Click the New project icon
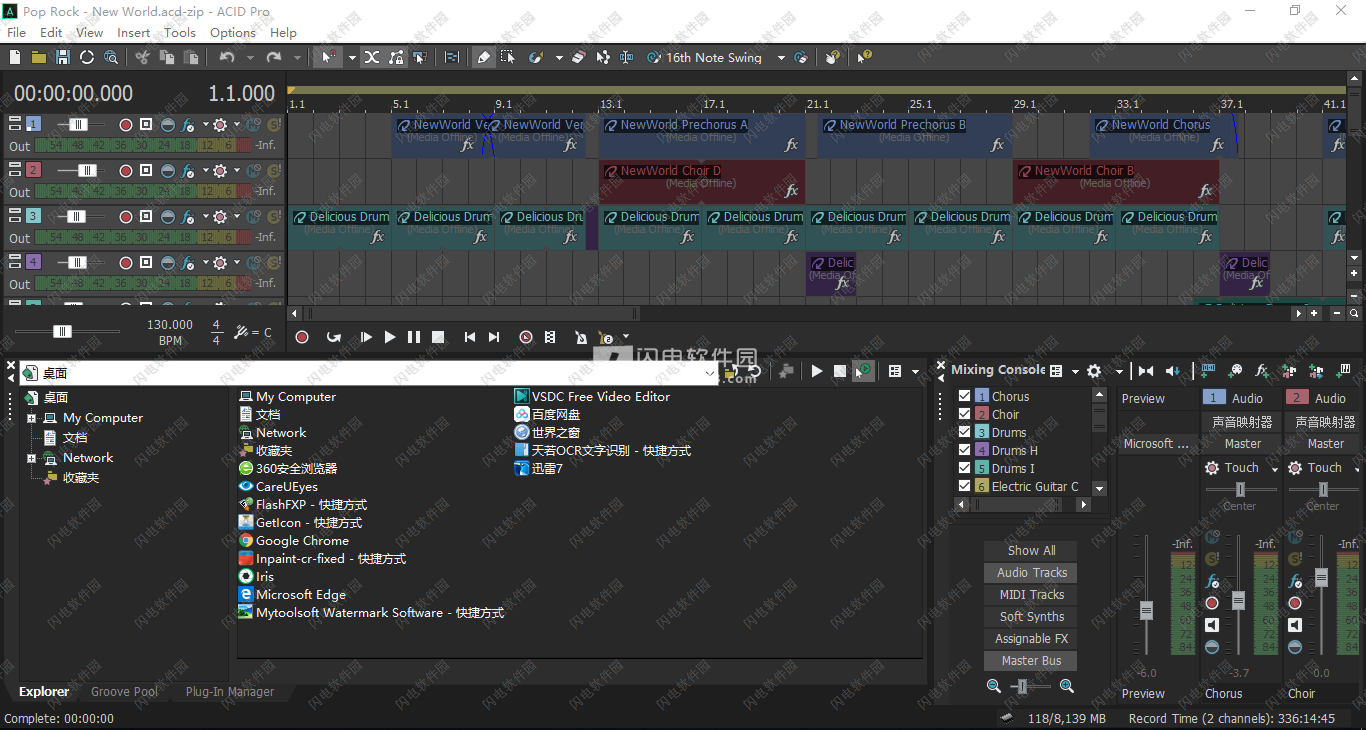 (15, 58)
